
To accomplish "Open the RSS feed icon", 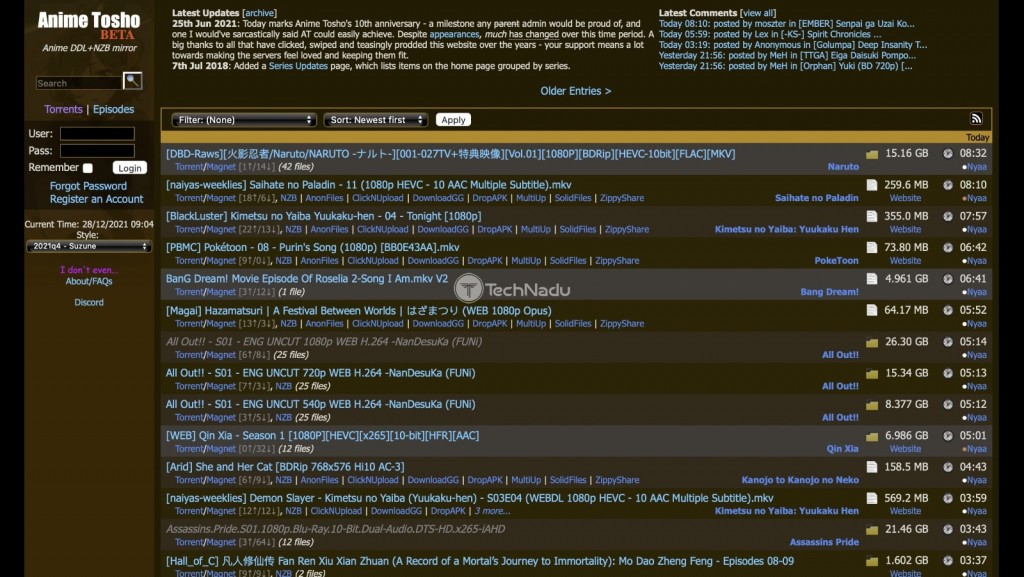I will [976, 118].
